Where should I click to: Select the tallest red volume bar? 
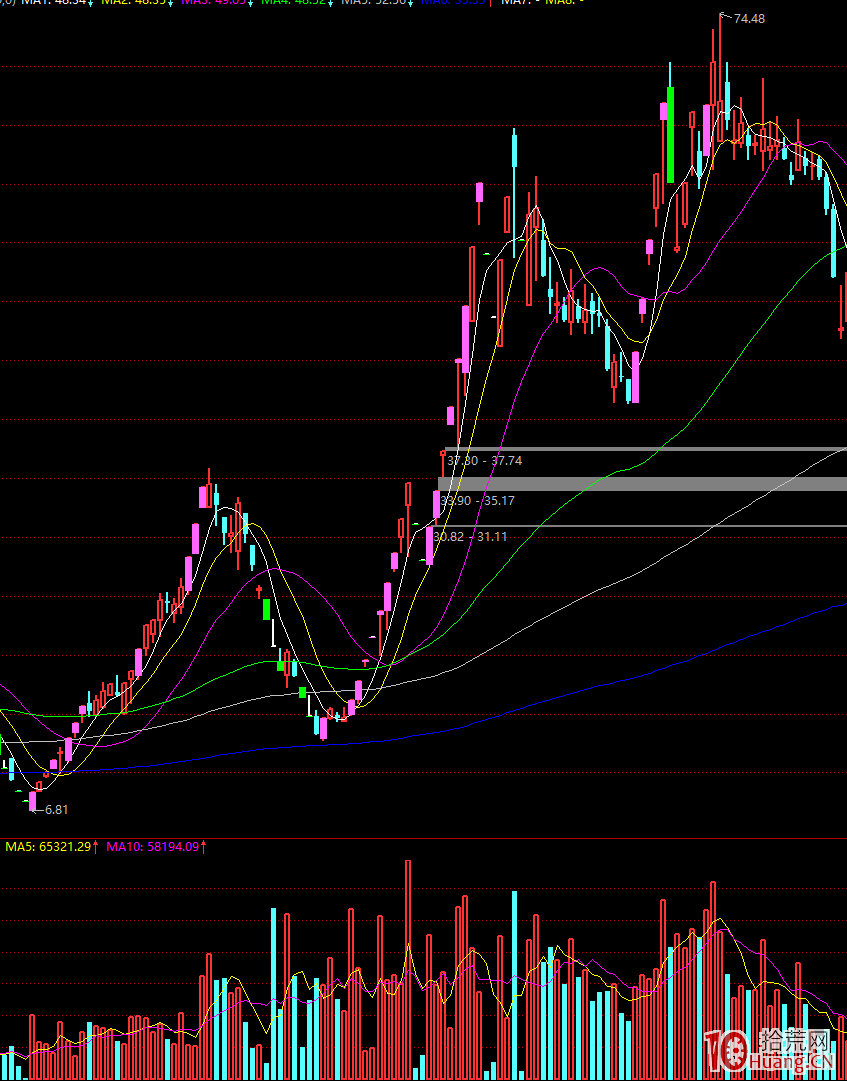(408, 970)
